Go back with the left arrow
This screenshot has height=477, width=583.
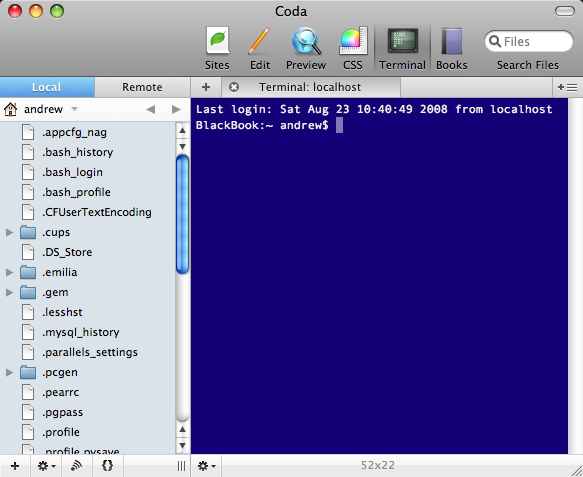click(x=151, y=109)
